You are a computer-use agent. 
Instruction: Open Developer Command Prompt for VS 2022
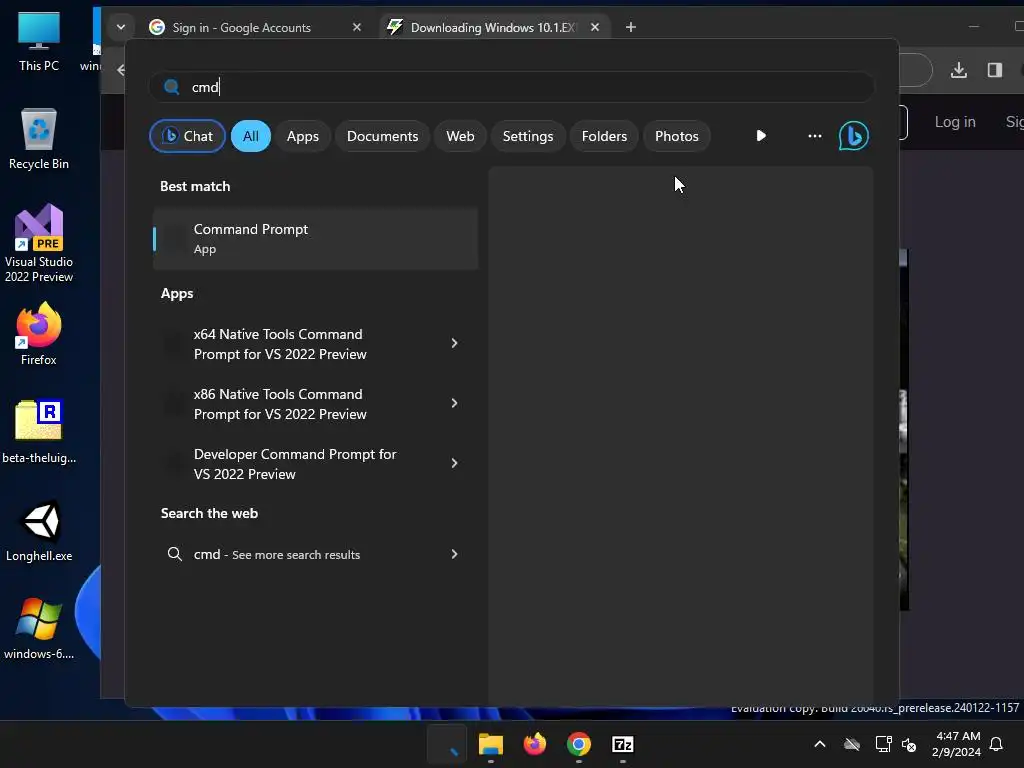click(315, 464)
